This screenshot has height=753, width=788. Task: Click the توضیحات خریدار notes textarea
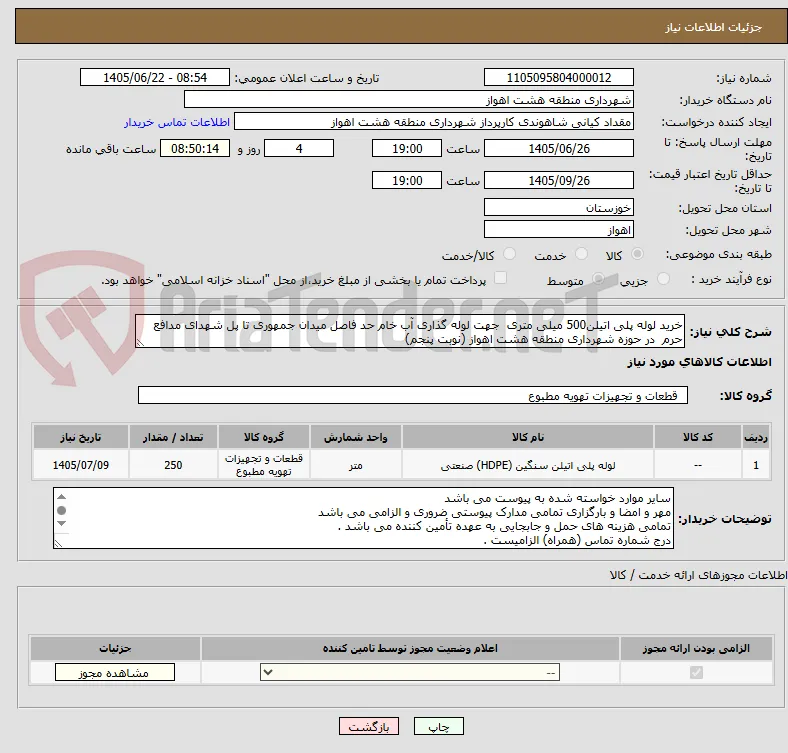(363, 518)
